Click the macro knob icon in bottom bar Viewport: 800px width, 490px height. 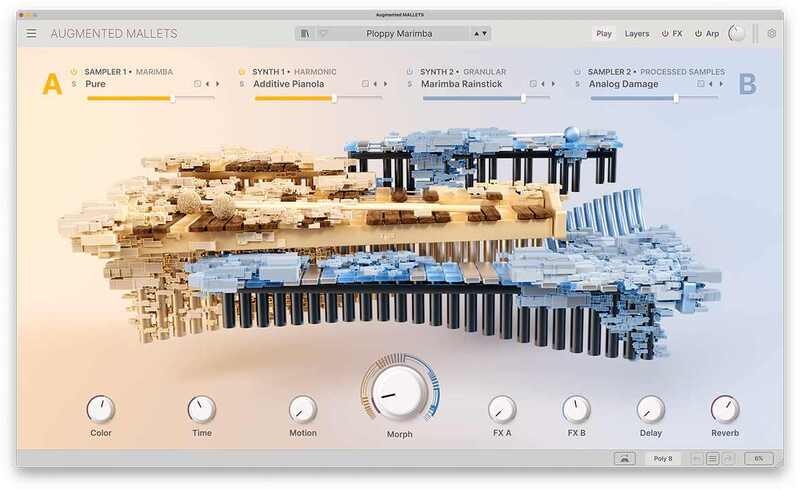tap(623, 458)
